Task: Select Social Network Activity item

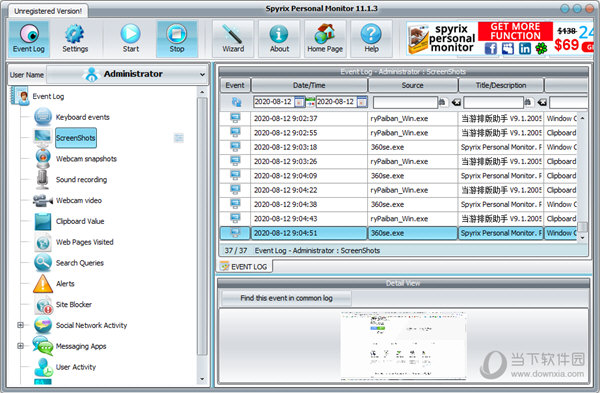Action: pyautogui.click(x=91, y=325)
